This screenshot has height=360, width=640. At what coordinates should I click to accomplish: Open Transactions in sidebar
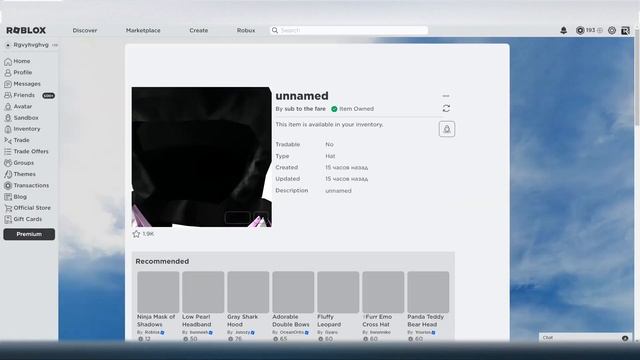click(27, 186)
